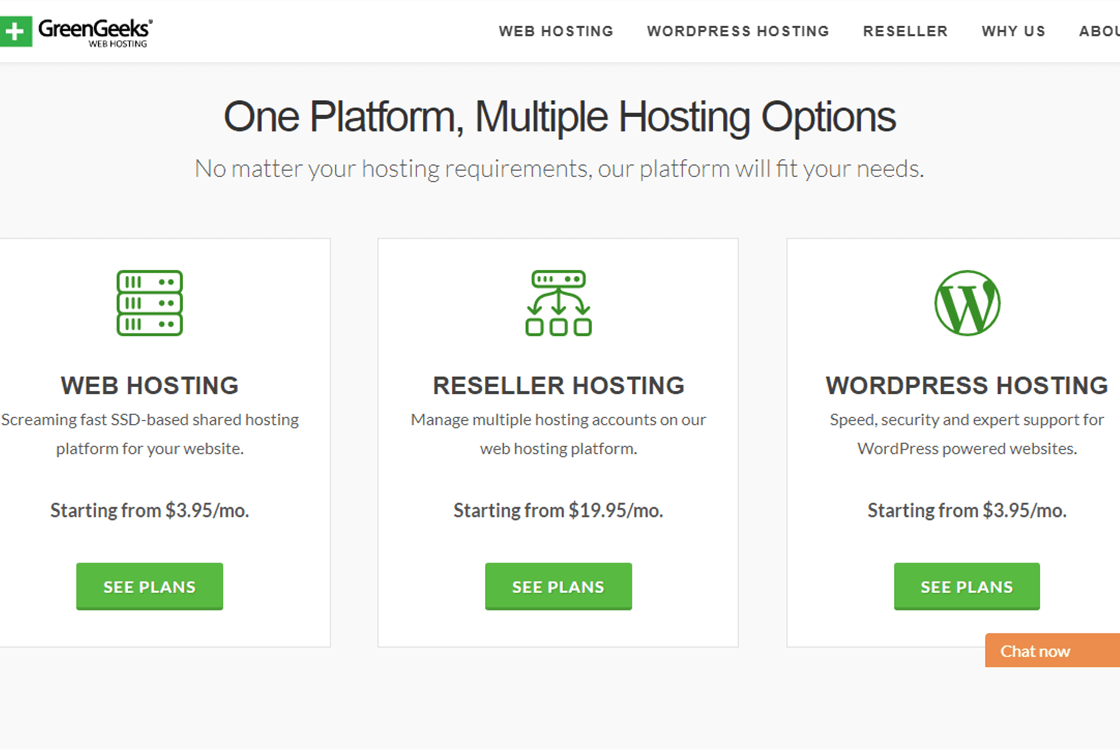The width and height of the screenshot is (1120, 750).
Task: Click 'Starting from $19.95/mo.' price text
Action: pos(558,511)
